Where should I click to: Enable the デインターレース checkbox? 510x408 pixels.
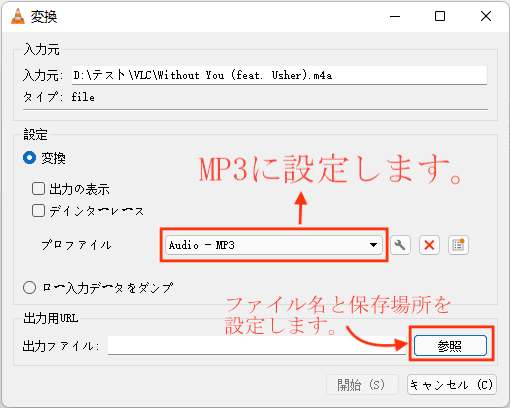pyautogui.click(x=38, y=211)
